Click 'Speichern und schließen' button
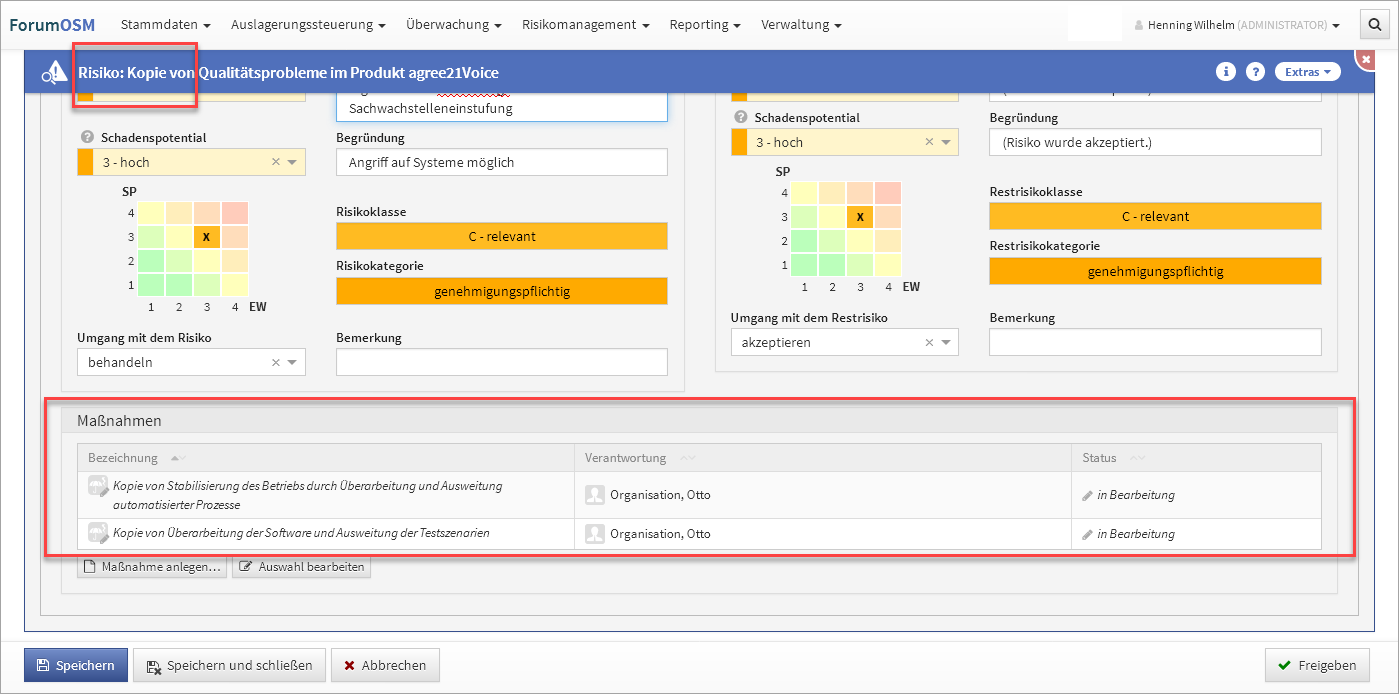1399x694 pixels. point(230,665)
